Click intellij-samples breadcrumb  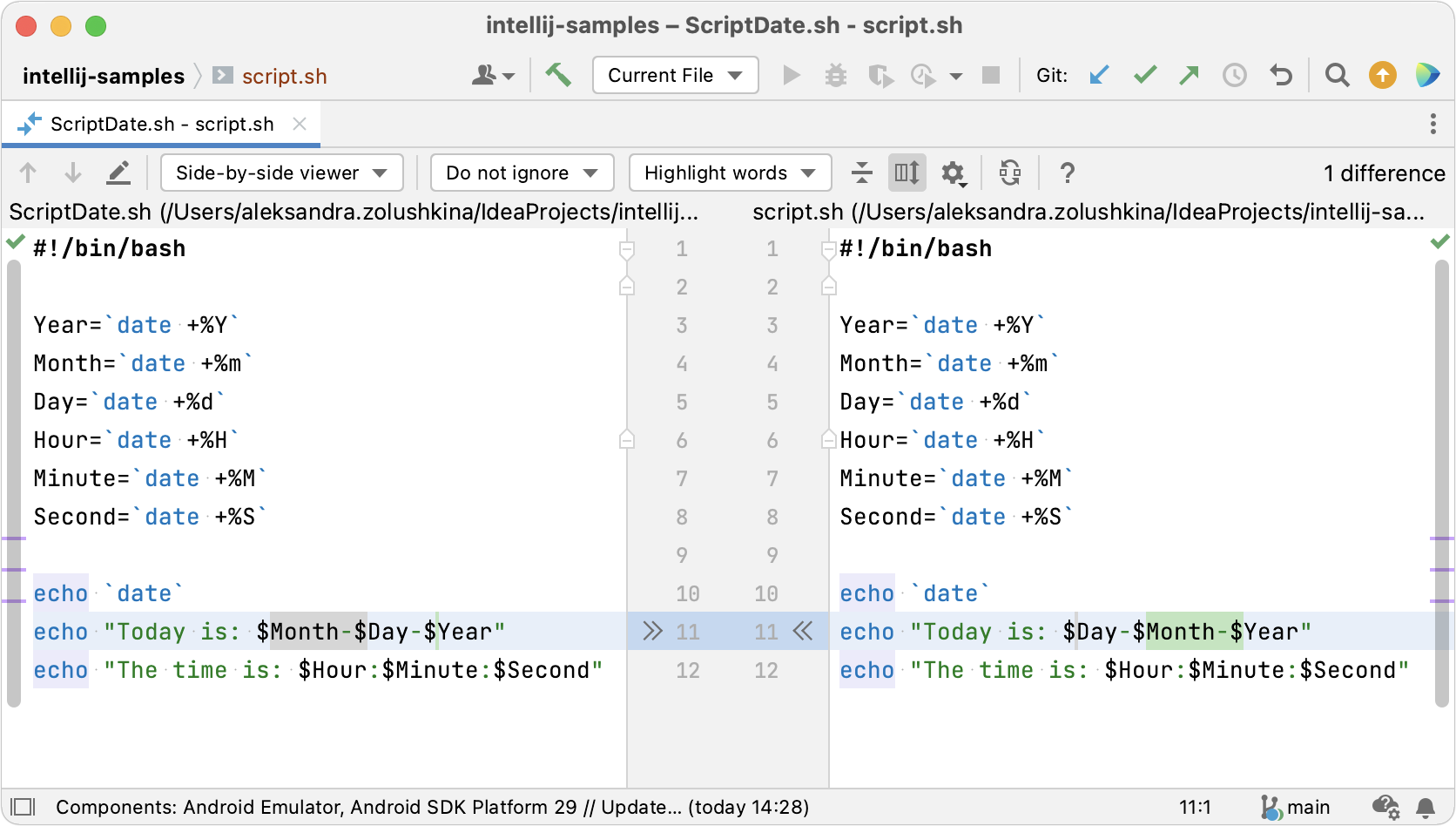[104, 77]
